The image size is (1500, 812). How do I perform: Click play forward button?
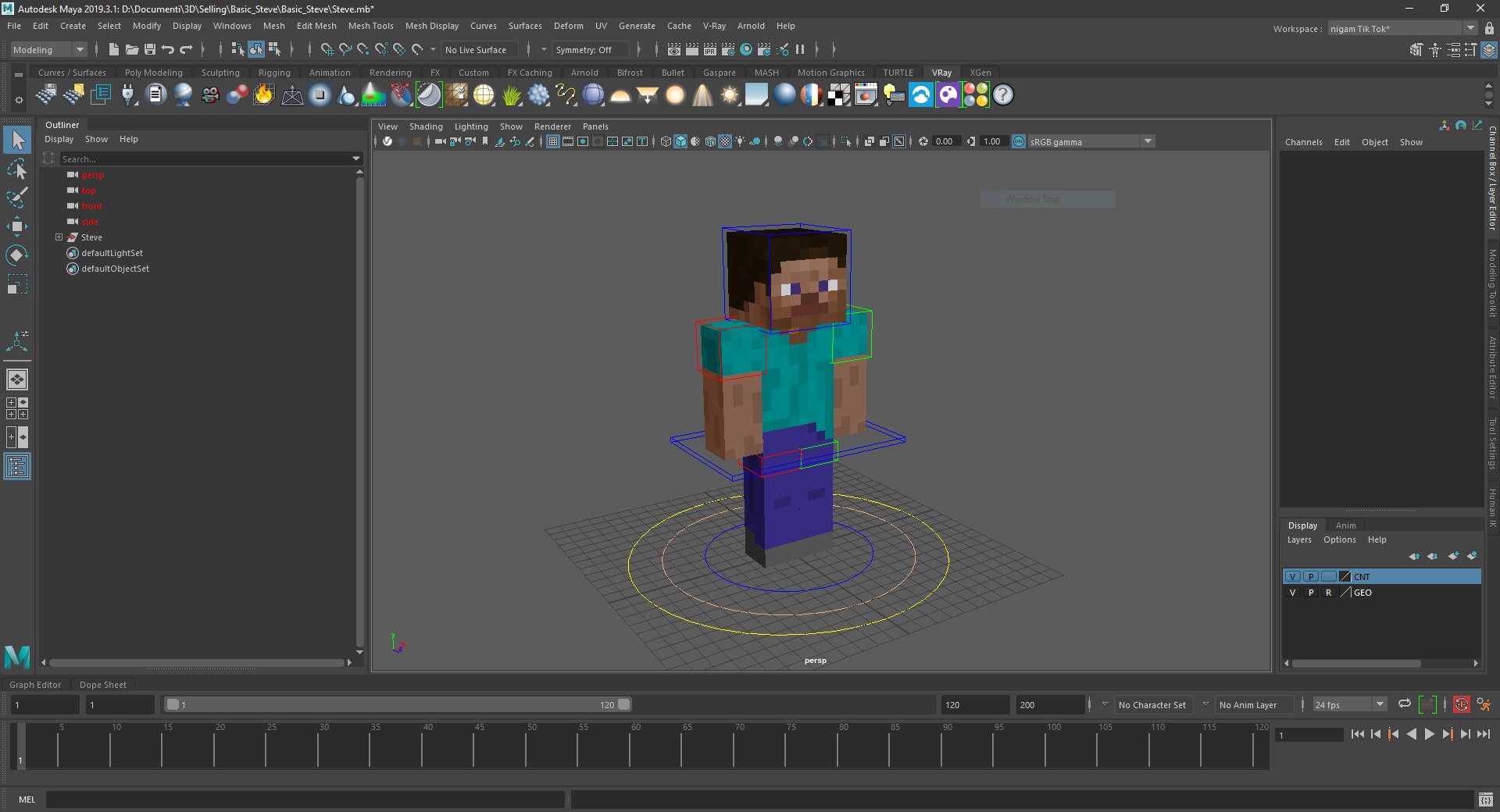(1429, 734)
